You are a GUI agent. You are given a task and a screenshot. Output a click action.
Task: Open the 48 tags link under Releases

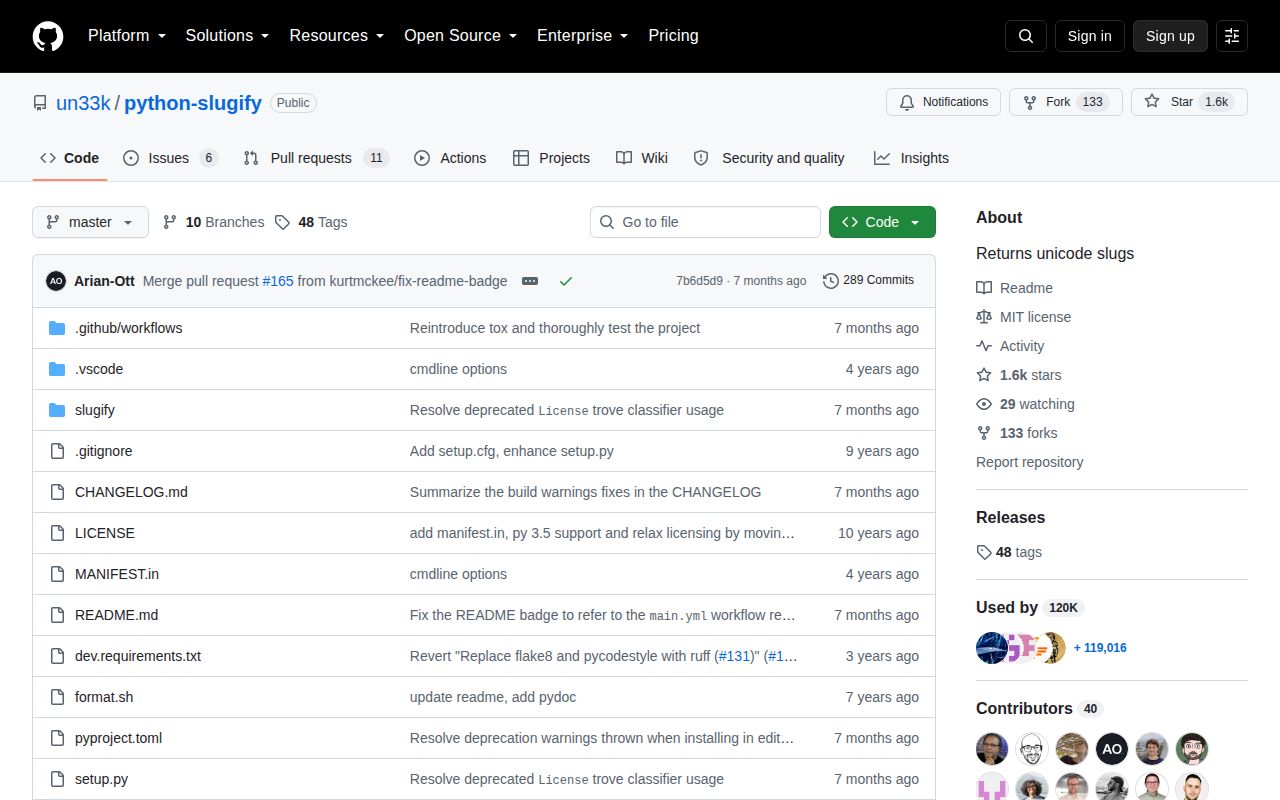(1009, 552)
